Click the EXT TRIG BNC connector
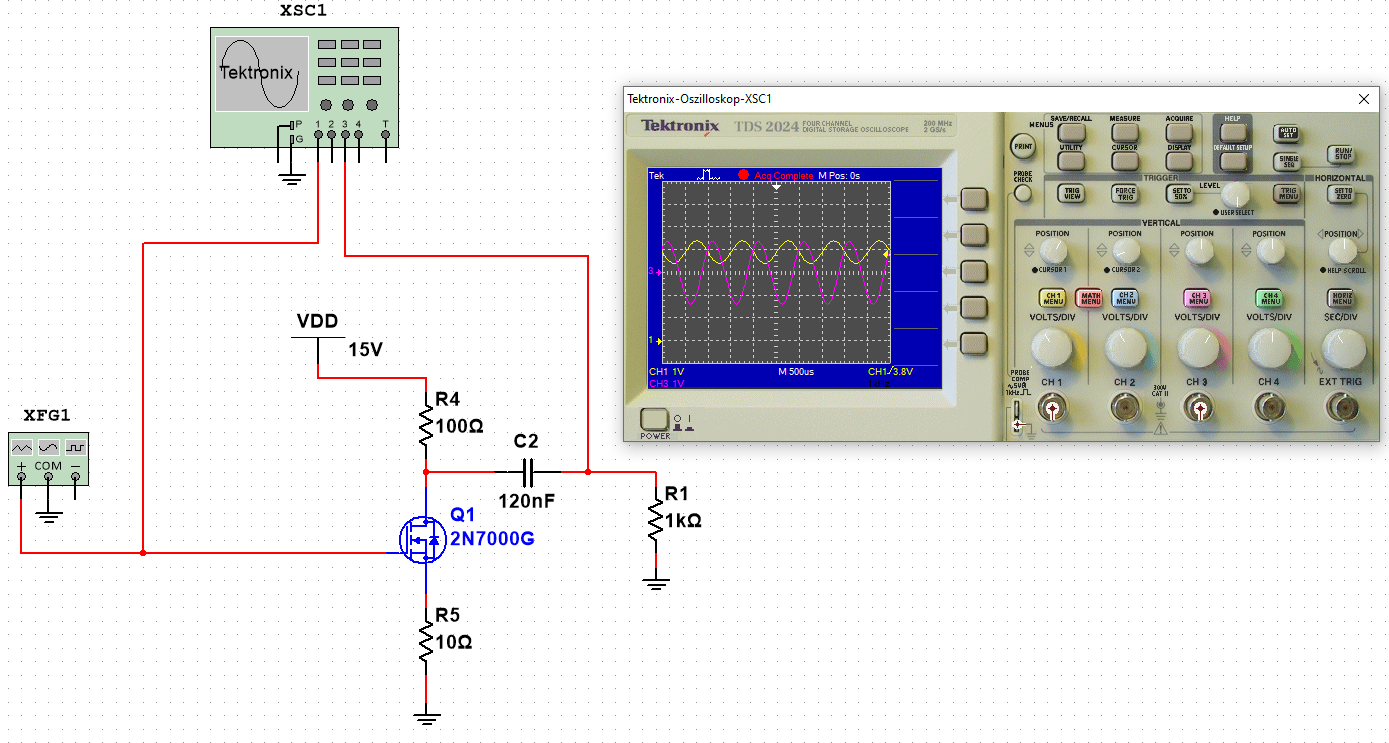Image resolution: width=1389 pixels, height=743 pixels. (x=1341, y=408)
